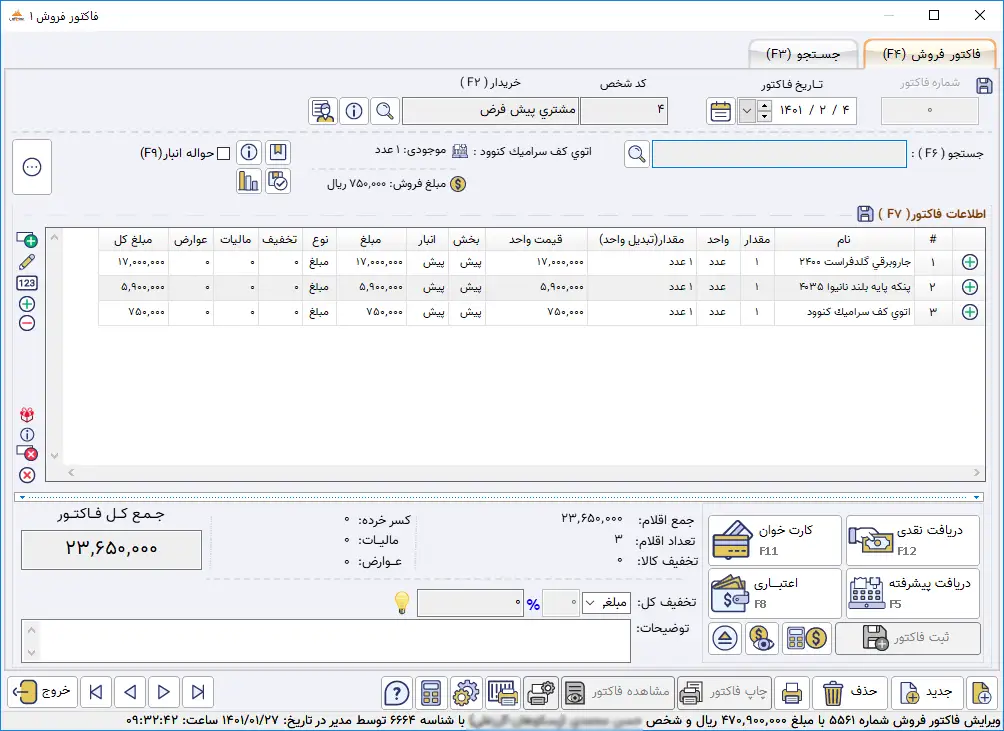This screenshot has height=731, width=1004.
Task: Click the calculator icon in bottom toolbar
Action: point(431,692)
